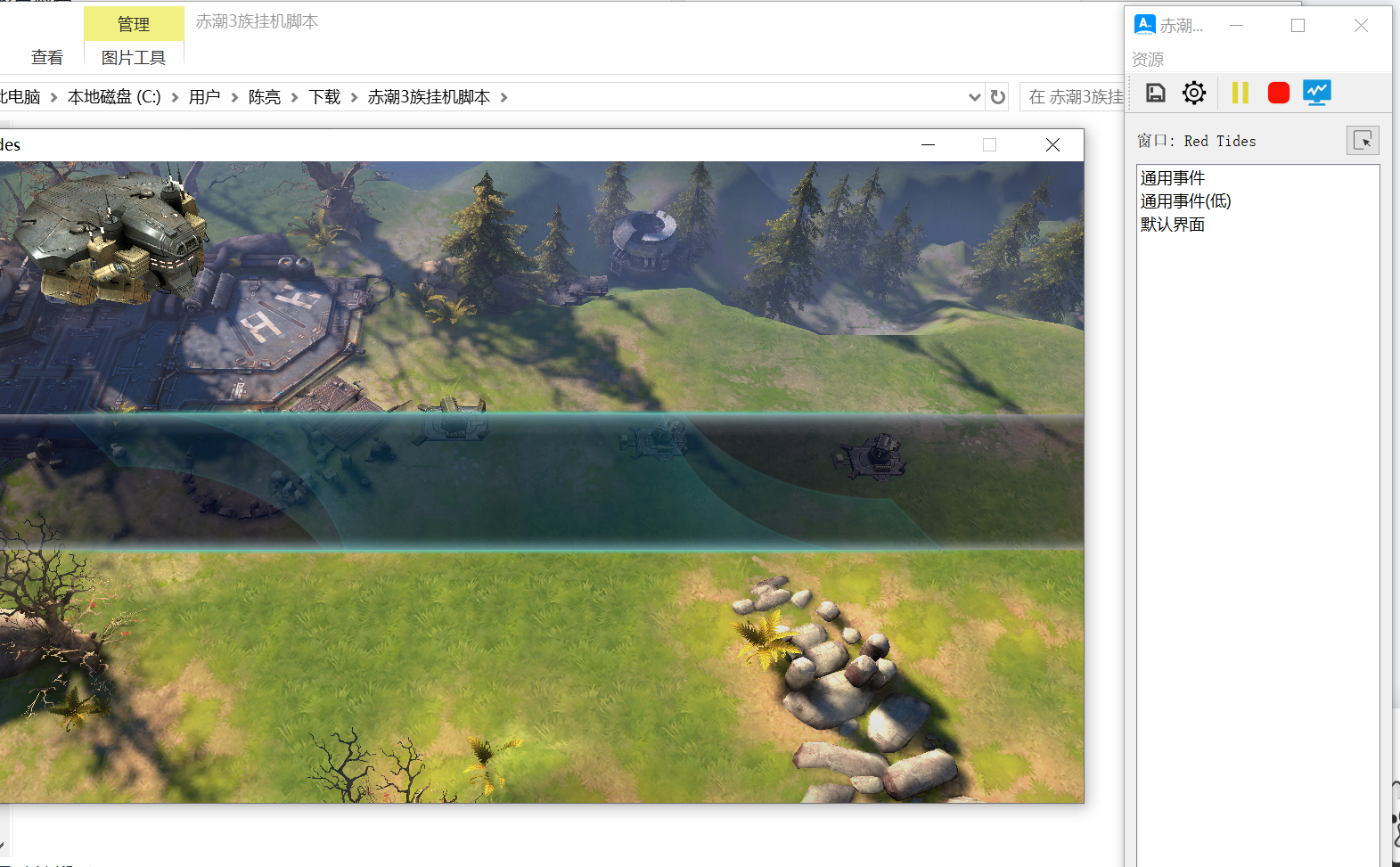
Task: Click the 赤潮 app logo icon
Action: point(1144,24)
